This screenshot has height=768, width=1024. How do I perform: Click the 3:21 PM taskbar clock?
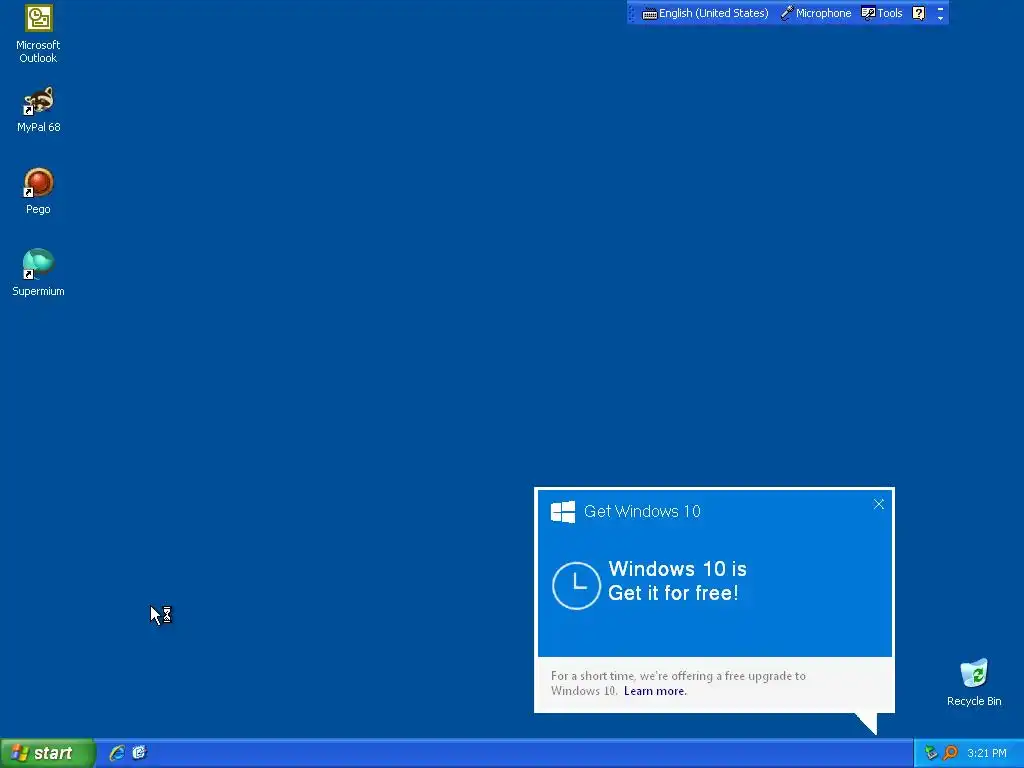(x=987, y=753)
